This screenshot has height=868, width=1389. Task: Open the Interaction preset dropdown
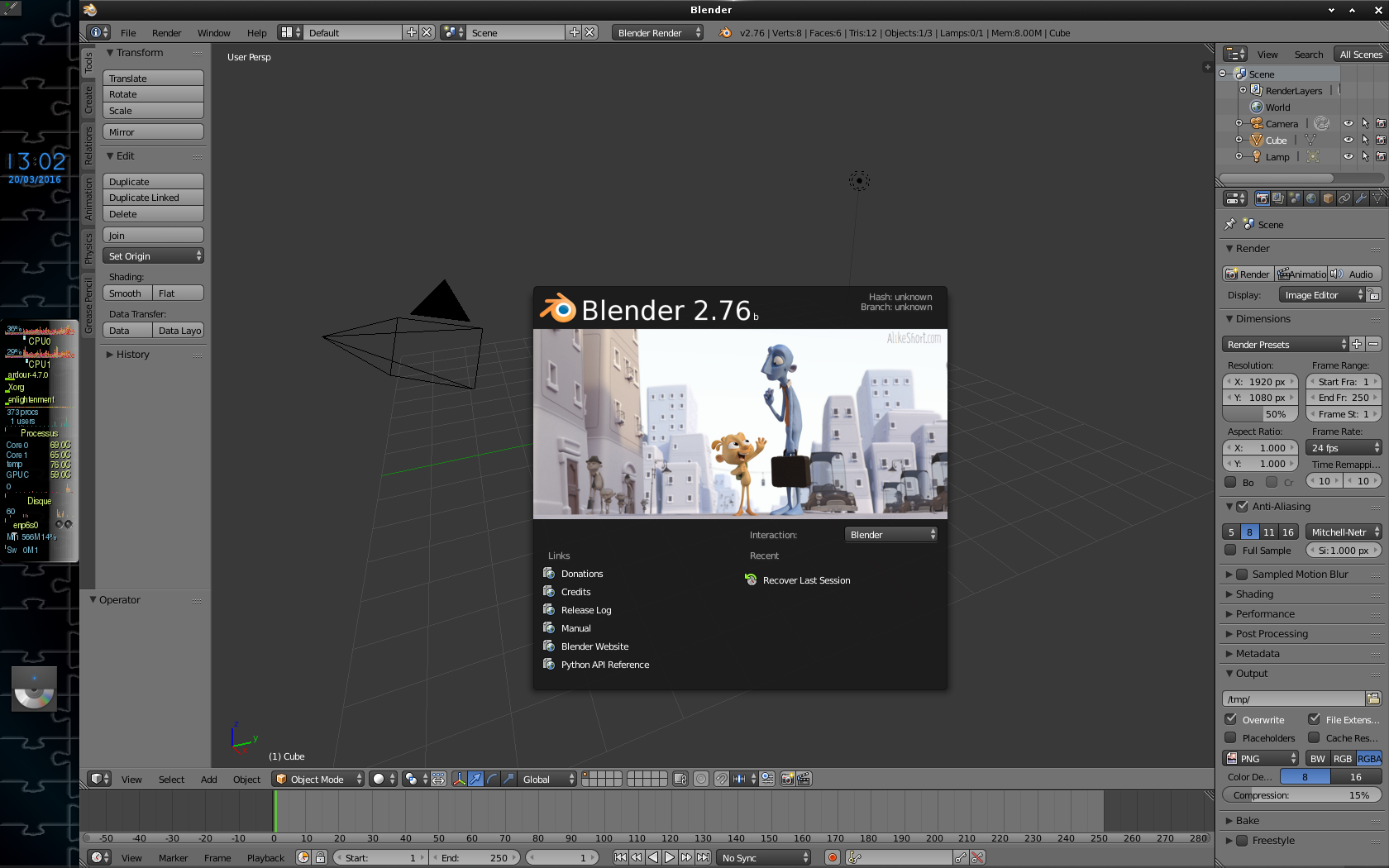point(891,535)
